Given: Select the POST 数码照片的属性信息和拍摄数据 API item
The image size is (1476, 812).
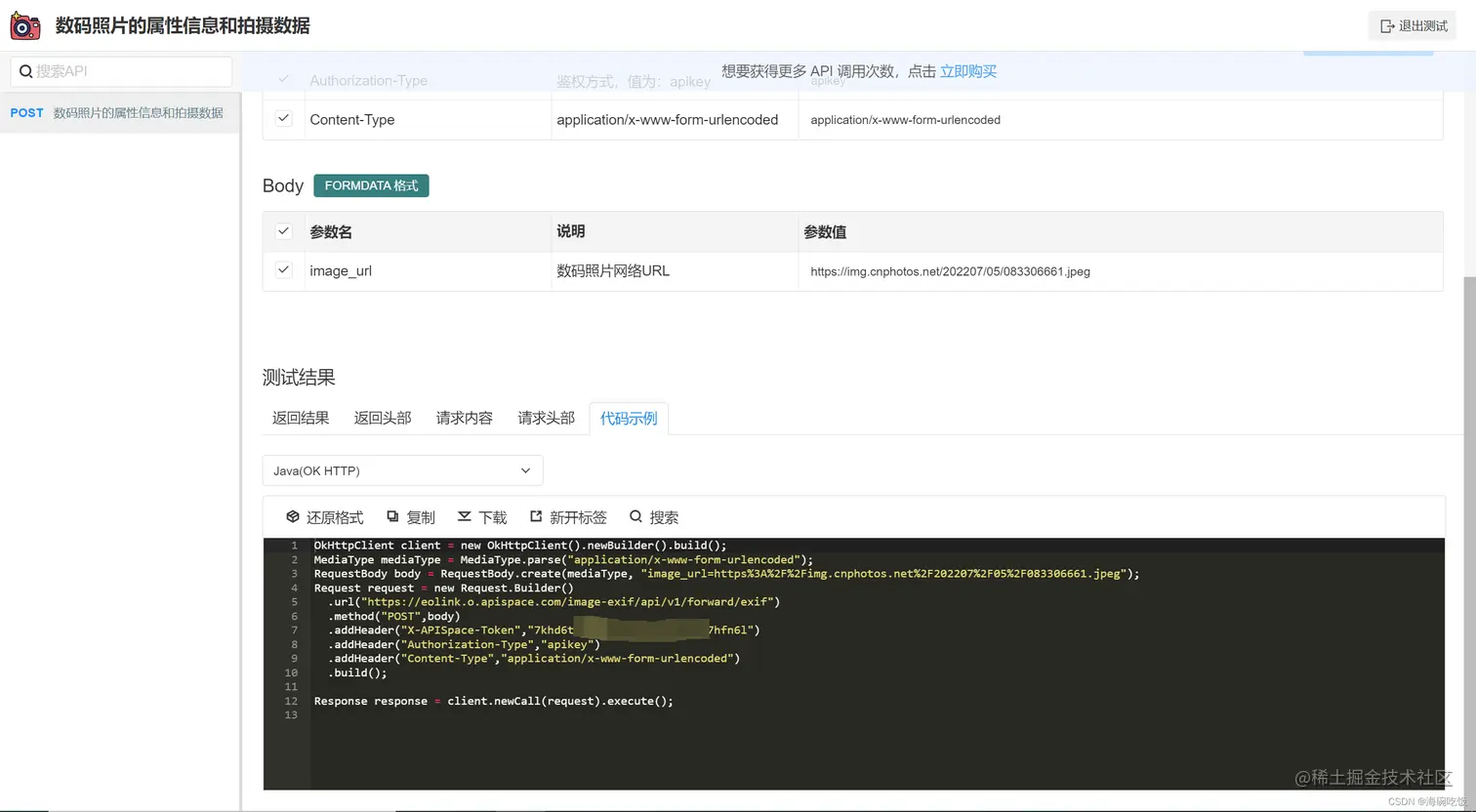Looking at the screenshot, I should point(119,113).
